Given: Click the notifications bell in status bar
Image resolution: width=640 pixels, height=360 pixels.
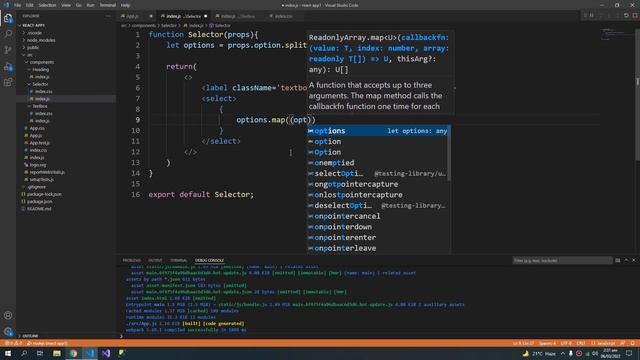Looking at the screenshot, I should (633, 343).
